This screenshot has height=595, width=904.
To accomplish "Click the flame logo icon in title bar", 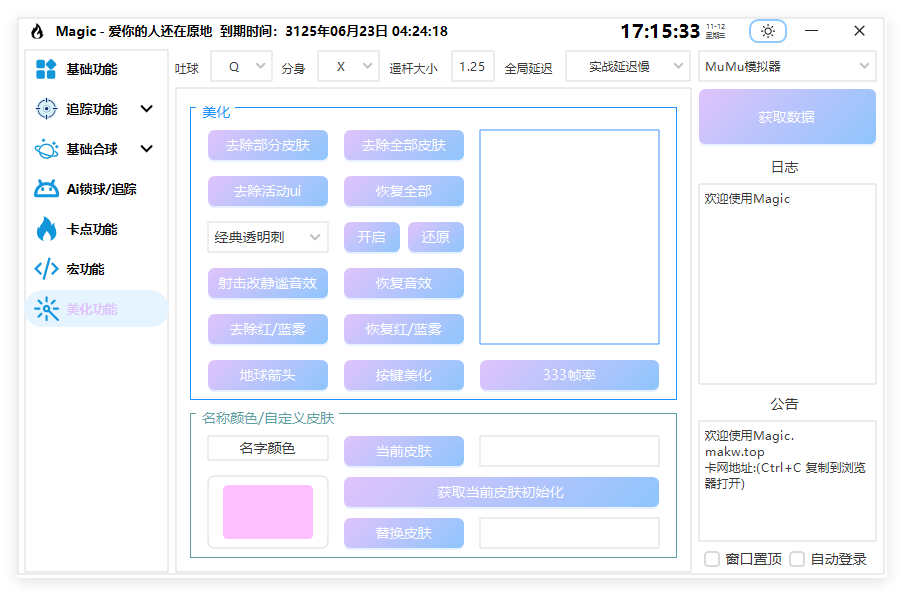I will click(x=37, y=31).
